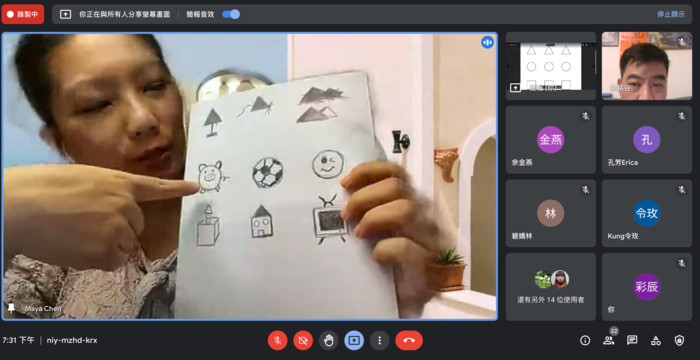Select the 碧嬌林 participant tile

[x=550, y=213]
